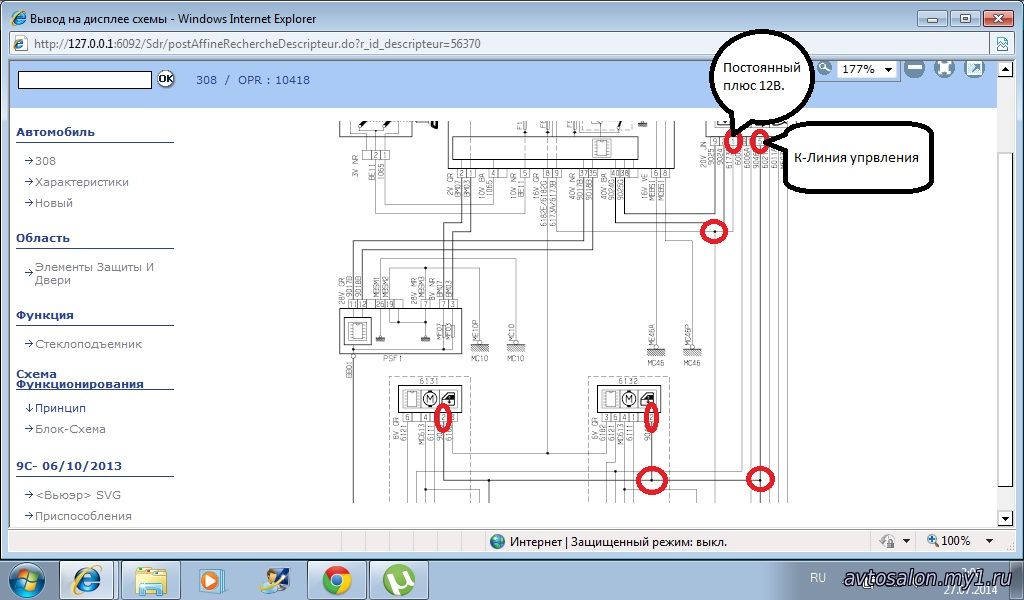
Task: Click the magnifier zoom icon beside 177%
Action: click(x=824, y=68)
